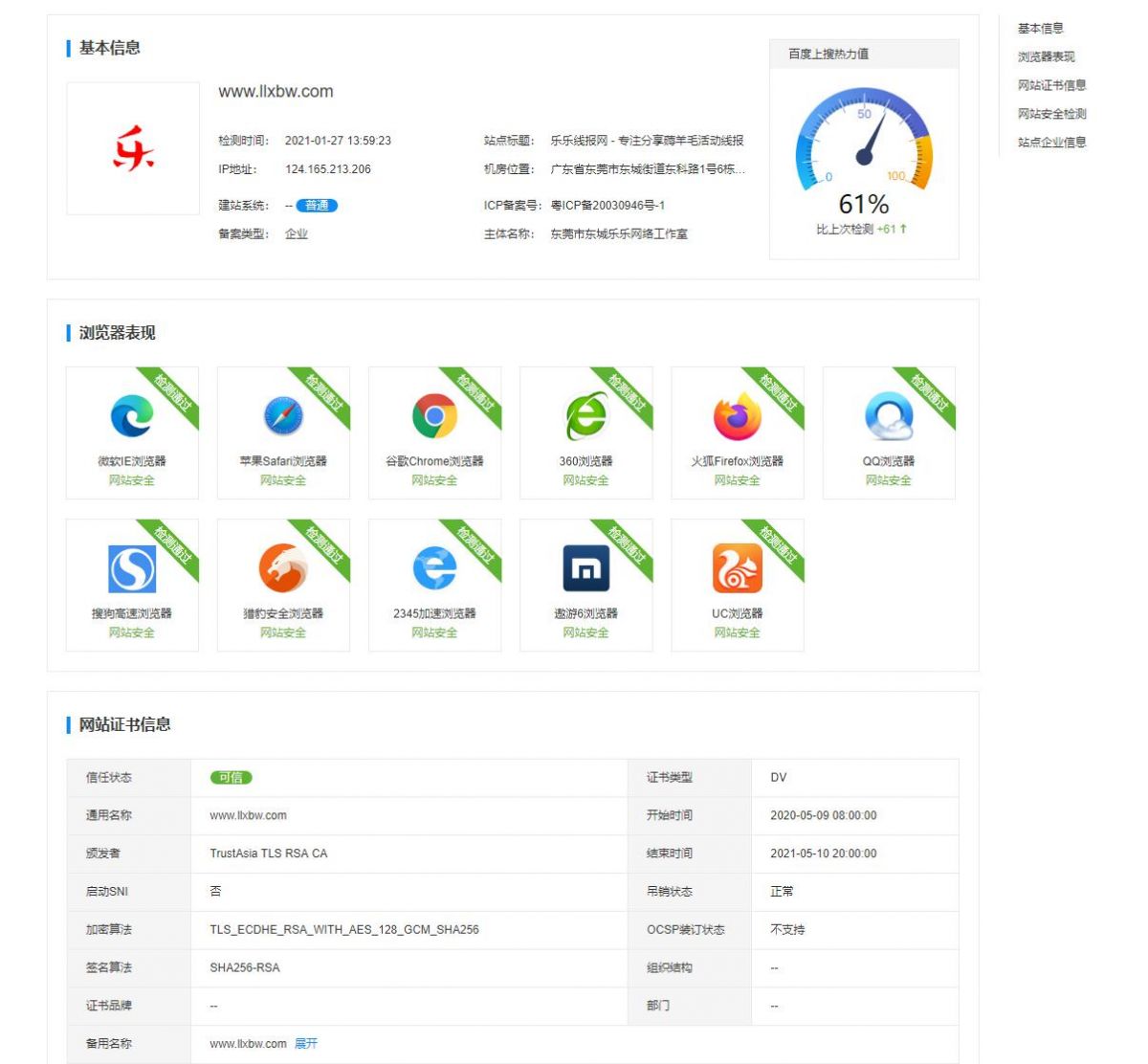Open the 粤ICP备20030946号-1 filing link

610,205
